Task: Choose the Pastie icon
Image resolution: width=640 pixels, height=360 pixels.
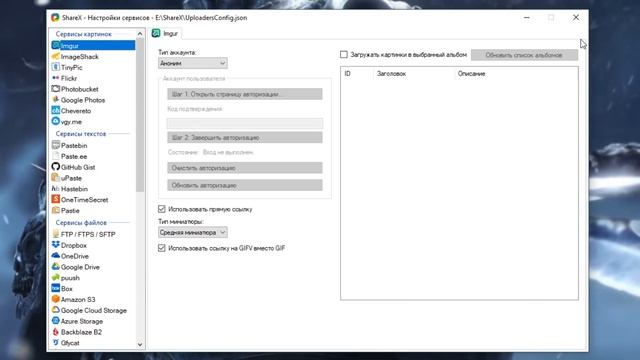Action: (x=56, y=210)
